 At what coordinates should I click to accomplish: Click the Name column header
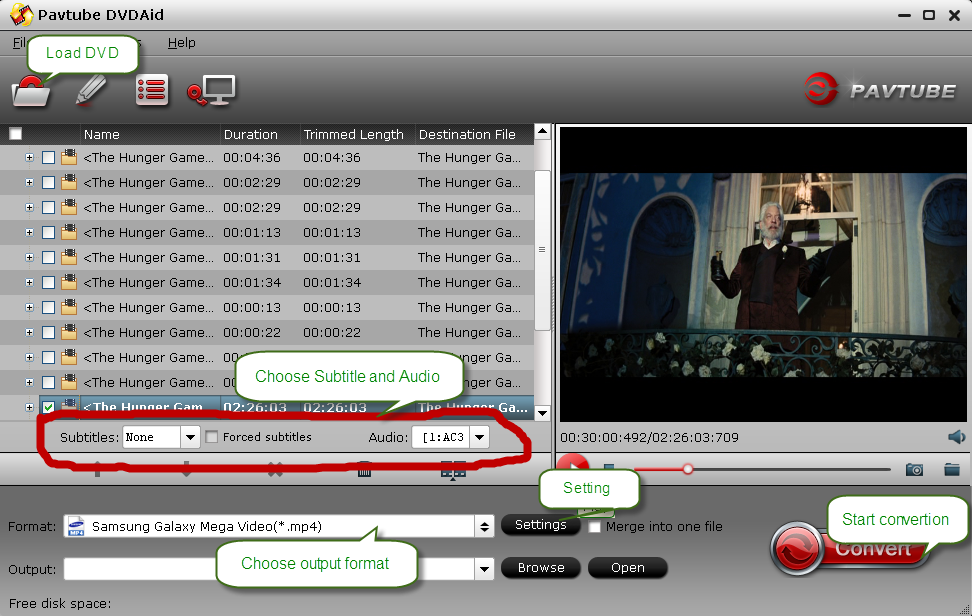151,134
